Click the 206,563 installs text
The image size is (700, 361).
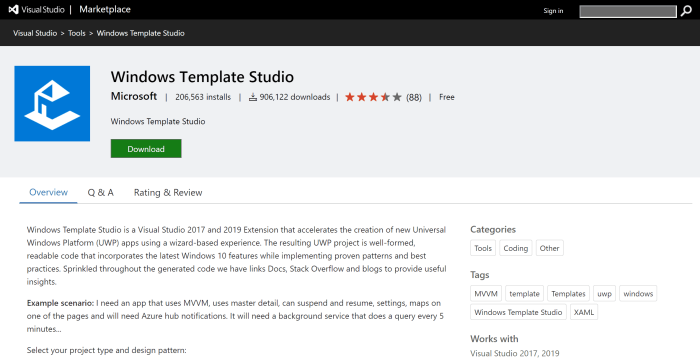(x=203, y=97)
